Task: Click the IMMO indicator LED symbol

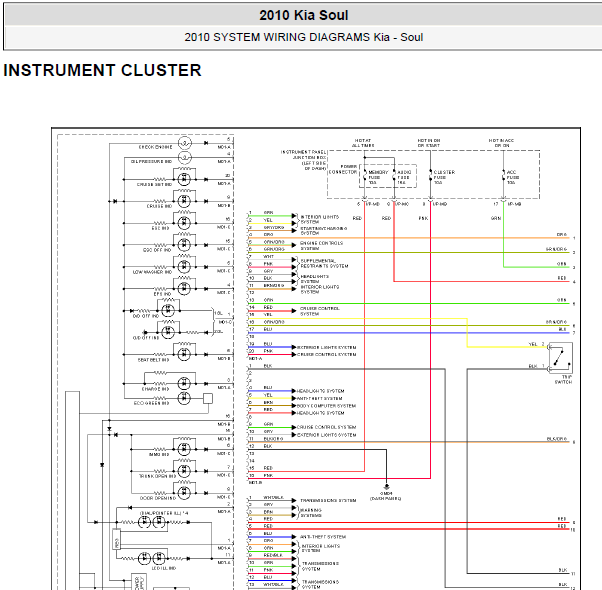Action: (184, 449)
